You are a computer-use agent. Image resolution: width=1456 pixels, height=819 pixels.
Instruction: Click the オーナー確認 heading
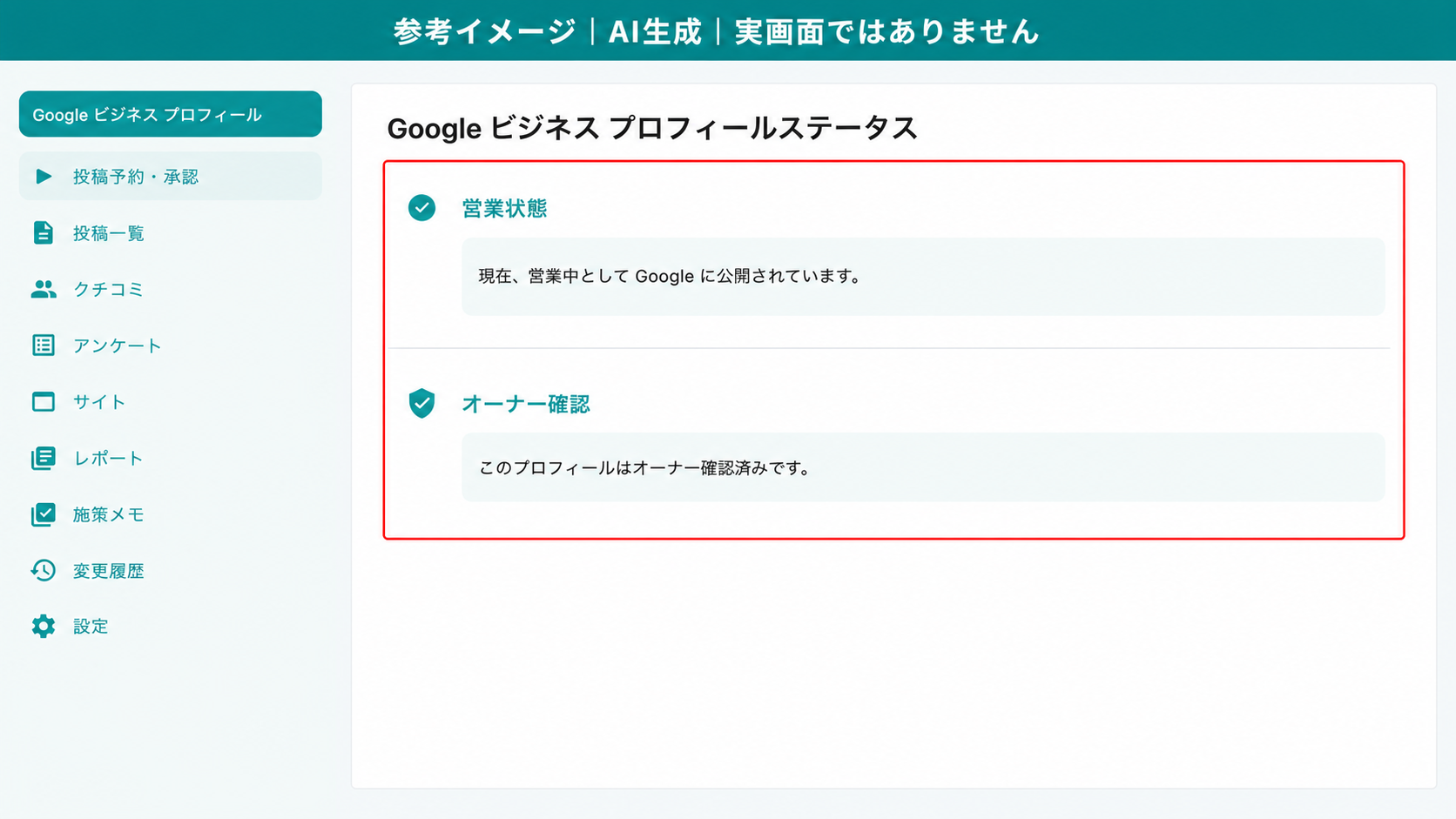[526, 404]
